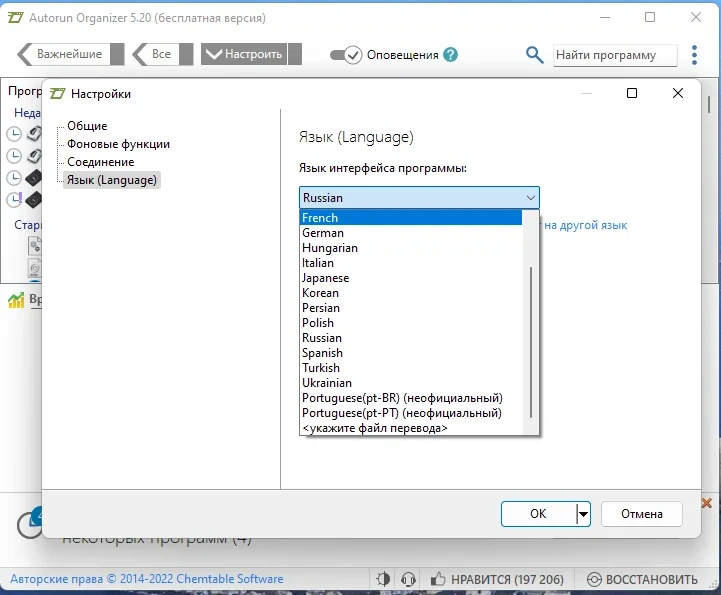Select Korean language entry
This screenshot has width=721, height=595.
point(411,293)
